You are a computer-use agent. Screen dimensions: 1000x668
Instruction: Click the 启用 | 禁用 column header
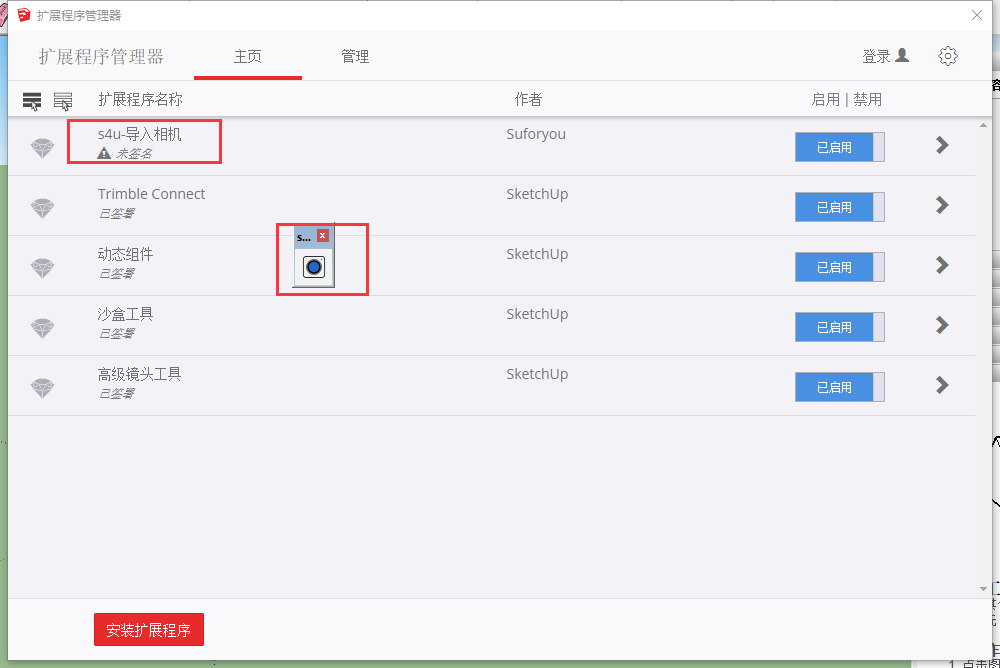tap(846, 100)
